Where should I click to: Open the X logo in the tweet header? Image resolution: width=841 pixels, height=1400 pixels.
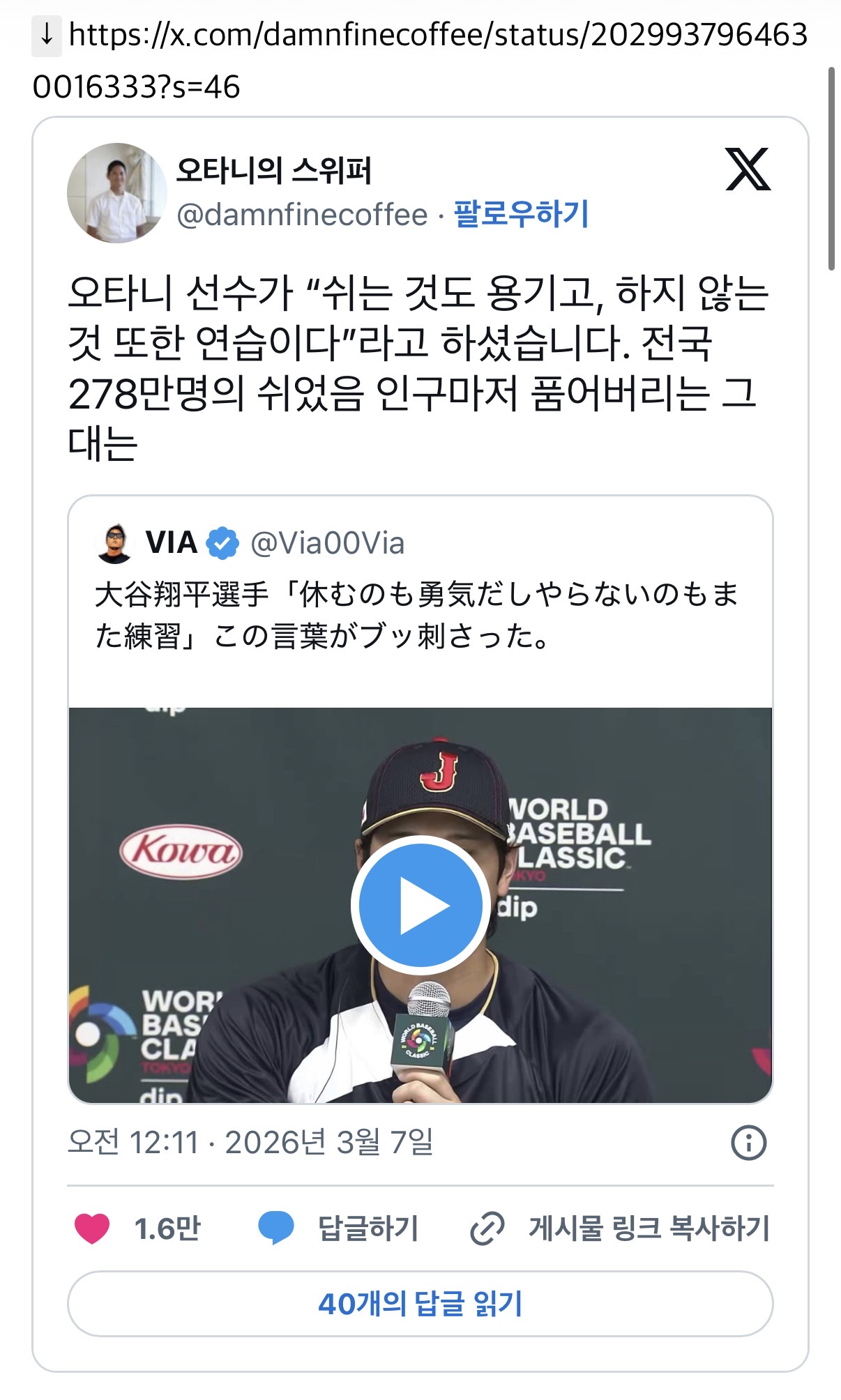click(x=748, y=169)
